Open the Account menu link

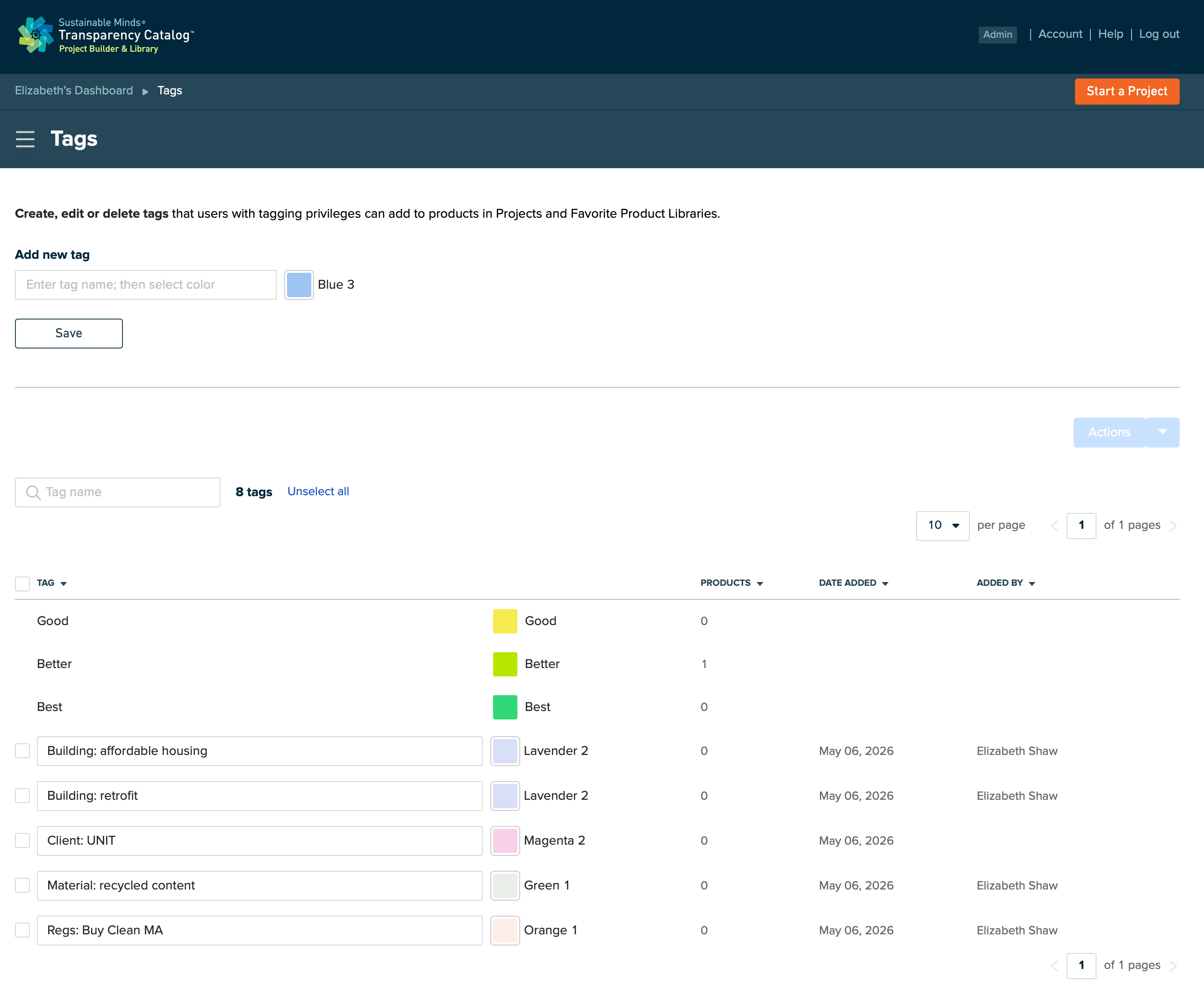pos(1060,34)
